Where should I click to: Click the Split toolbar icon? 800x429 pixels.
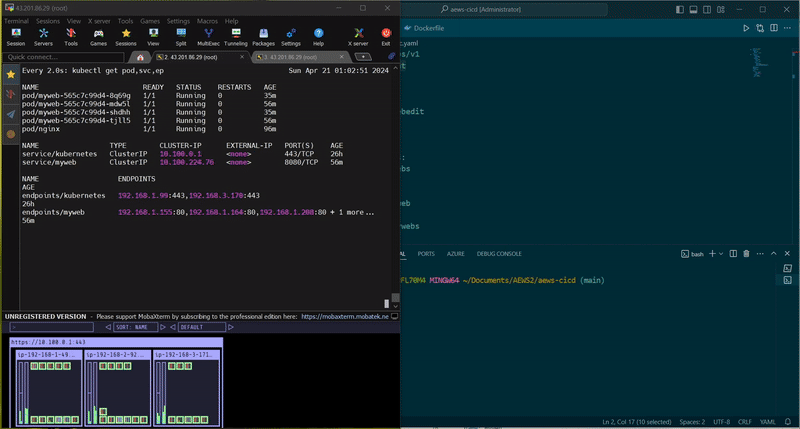(x=181, y=37)
